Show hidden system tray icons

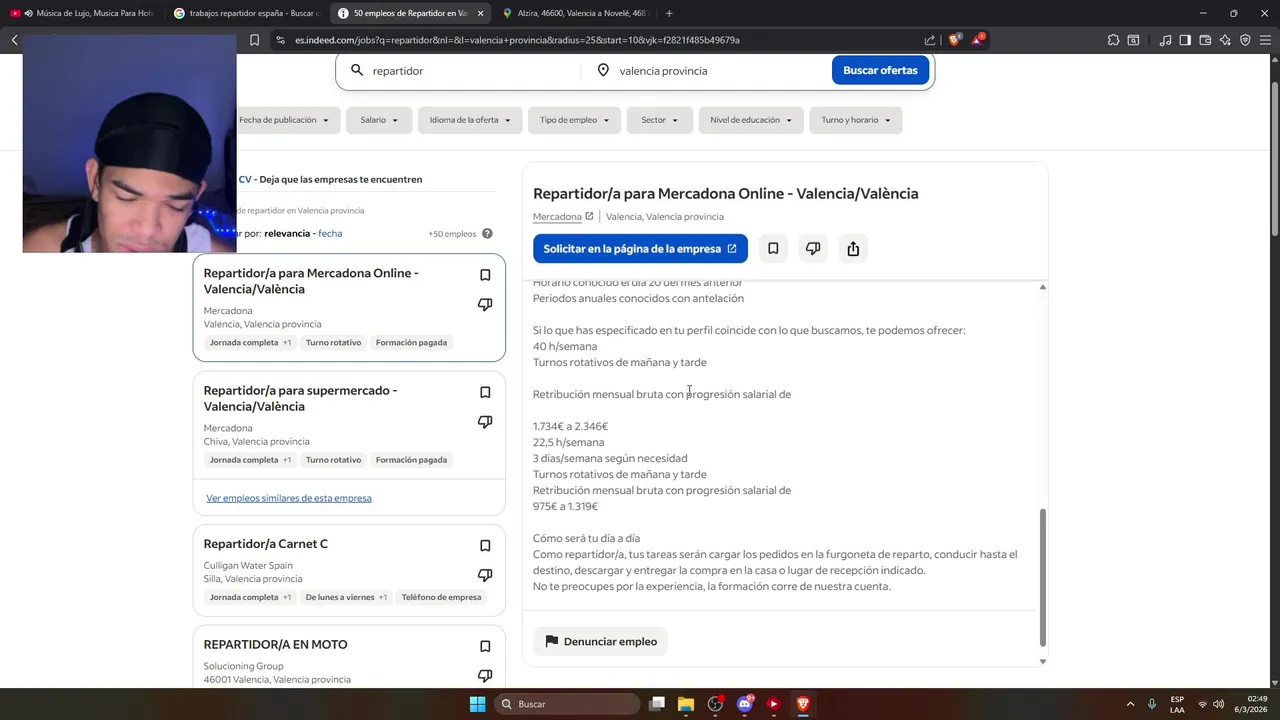[x=1131, y=704]
